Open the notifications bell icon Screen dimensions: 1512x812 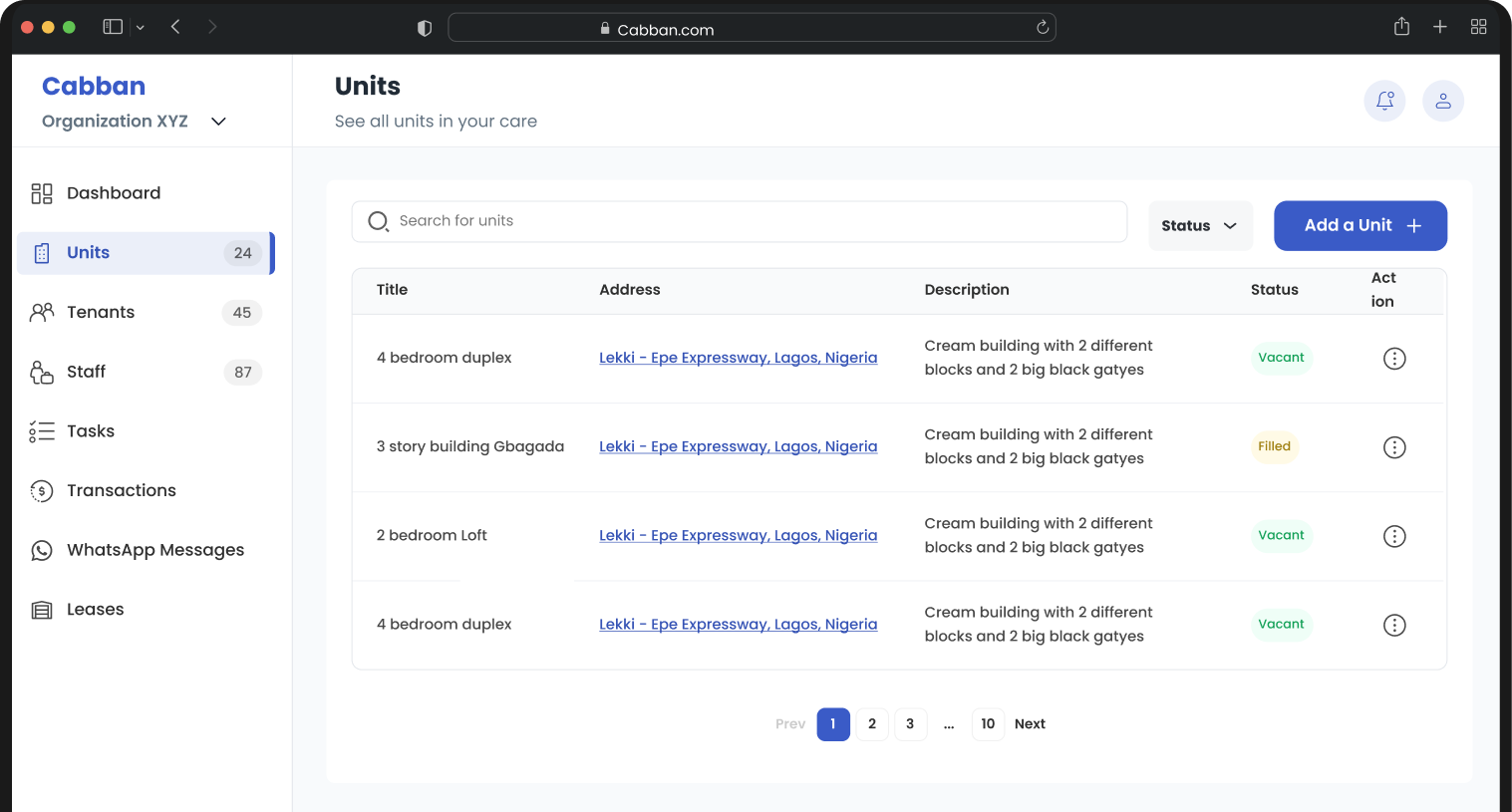(1384, 101)
